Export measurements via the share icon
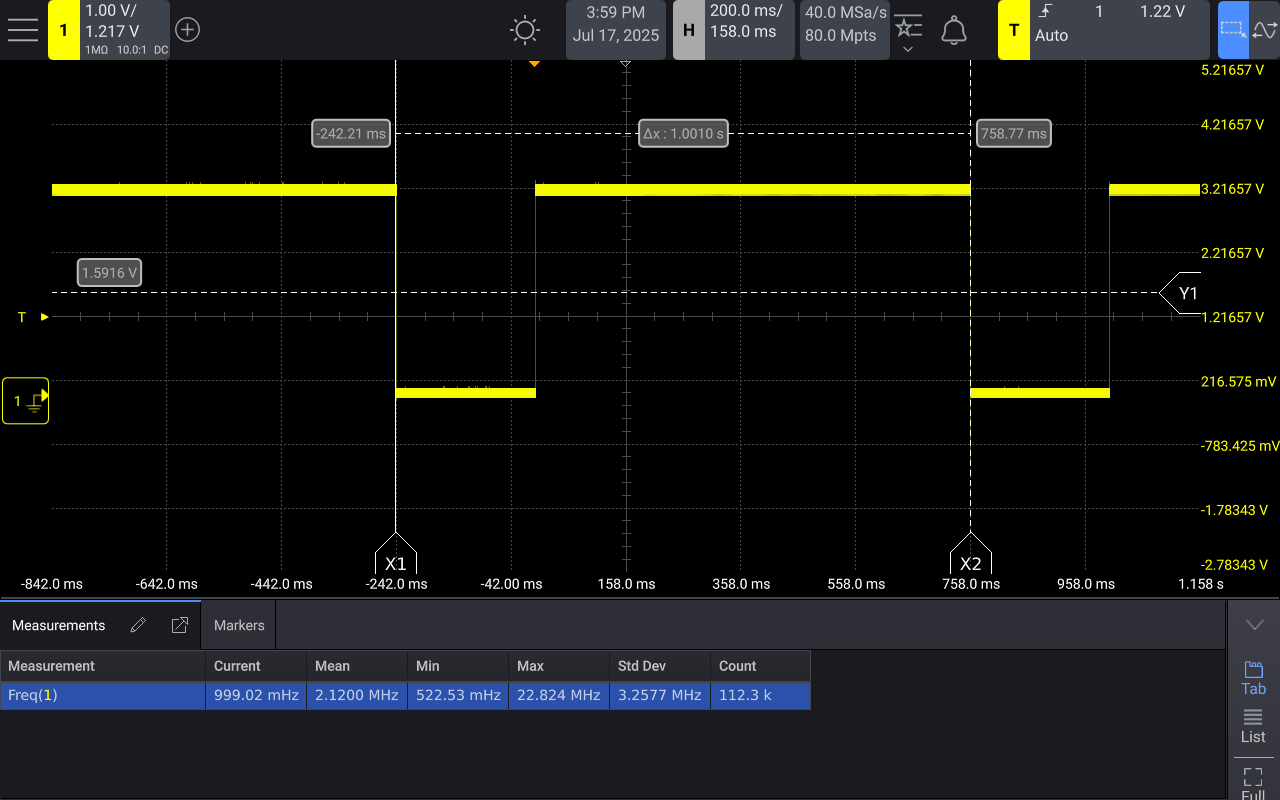The width and height of the screenshot is (1280, 800). pyautogui.click(x=179, y=623)
